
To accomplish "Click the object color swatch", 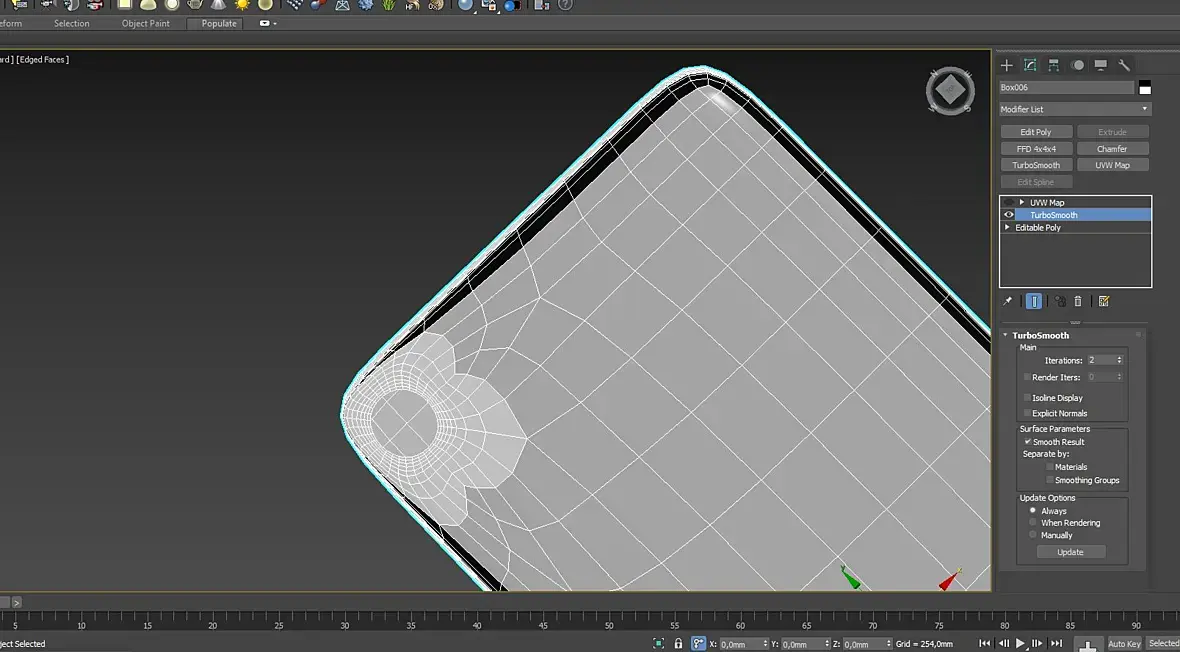I will click(1145, 88).
